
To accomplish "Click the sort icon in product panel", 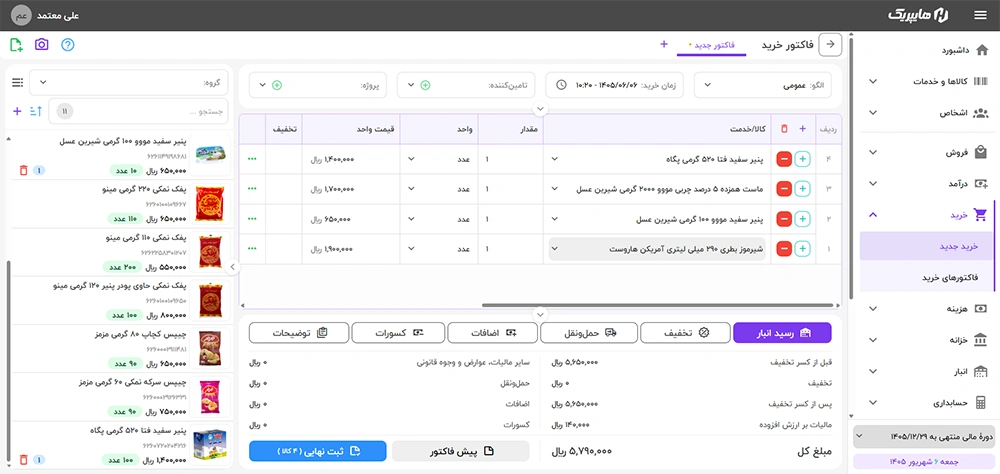I will [x=36, y=111].
